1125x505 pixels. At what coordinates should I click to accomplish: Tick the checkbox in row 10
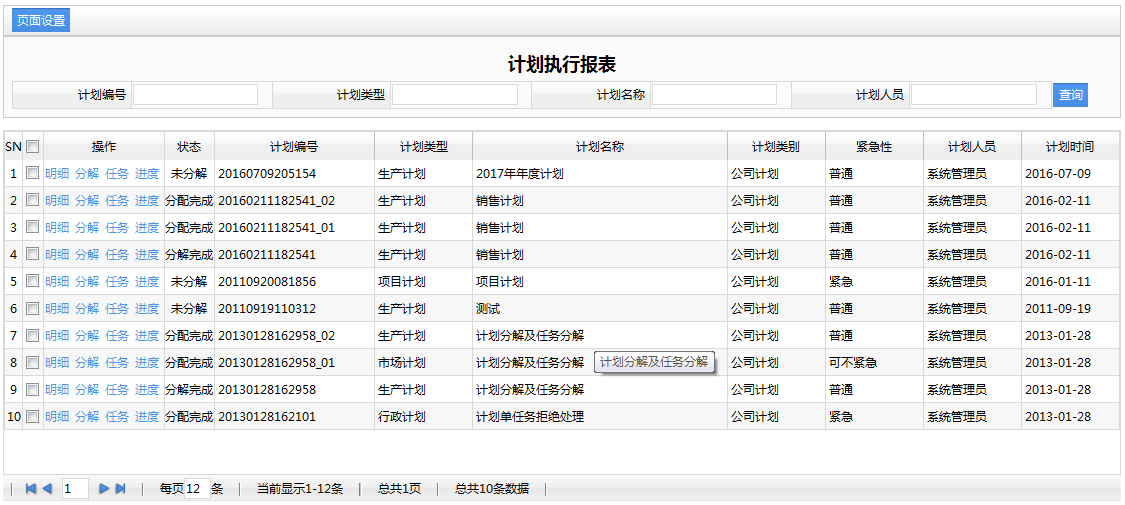[33, 416]
